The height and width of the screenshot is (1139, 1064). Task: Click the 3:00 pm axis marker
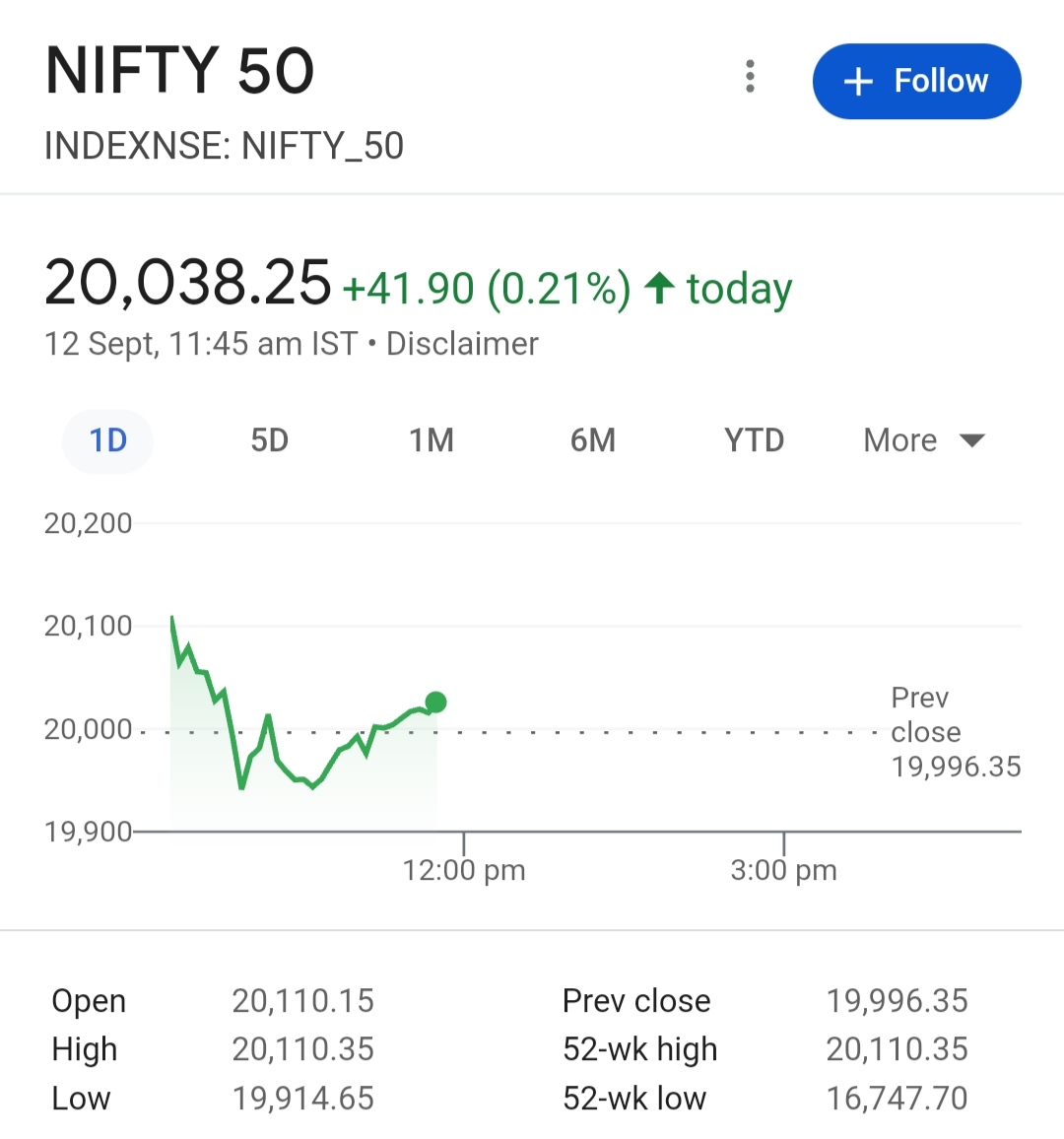click(783, 869)
